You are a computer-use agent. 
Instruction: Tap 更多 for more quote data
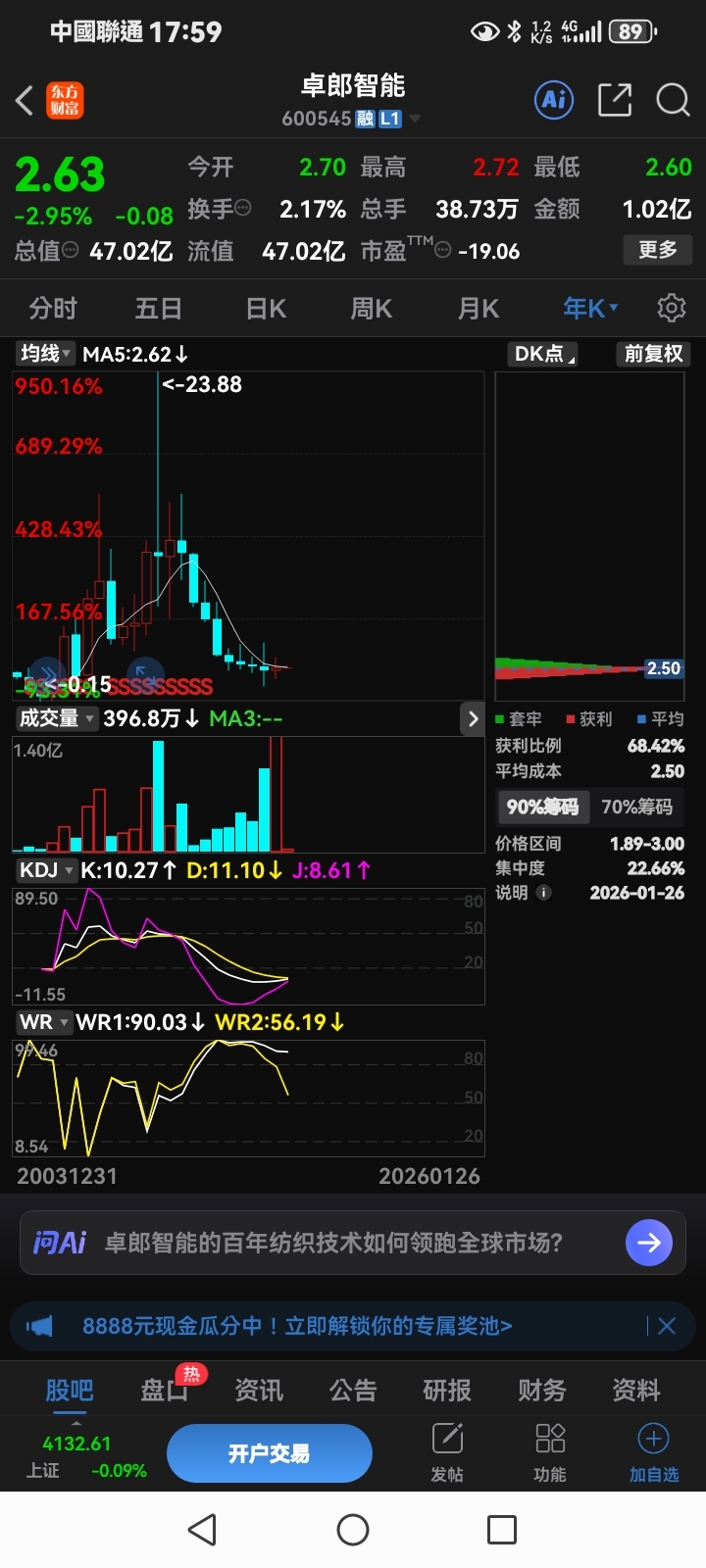point(658,250)
